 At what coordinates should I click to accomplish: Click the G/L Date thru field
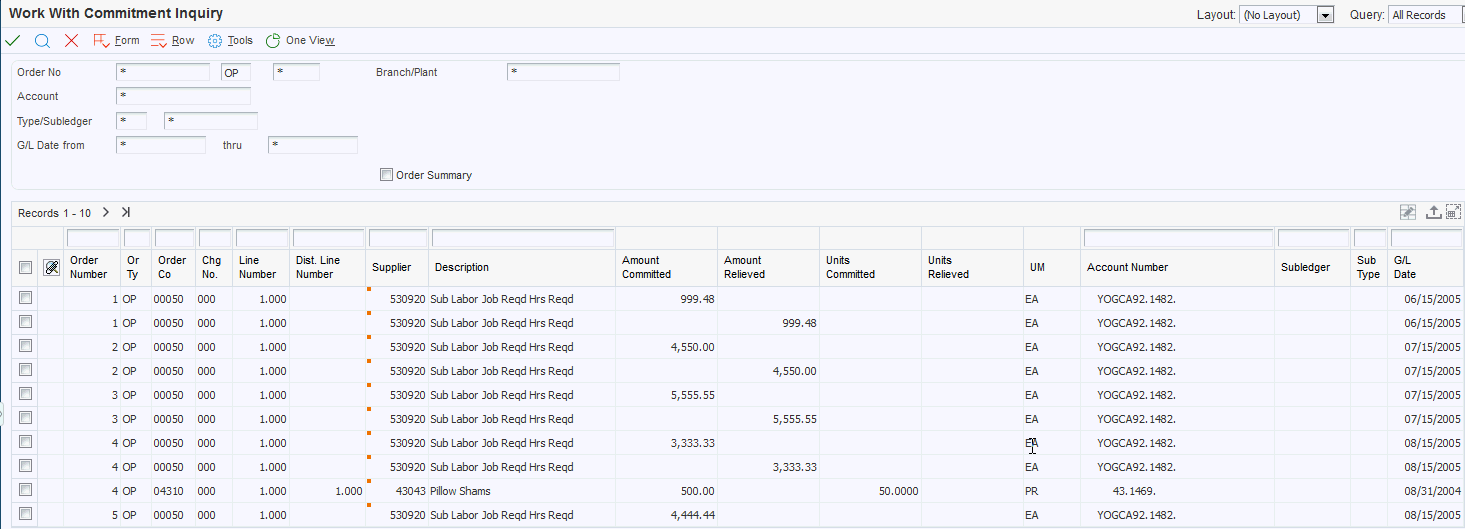(x=313, y=145)
